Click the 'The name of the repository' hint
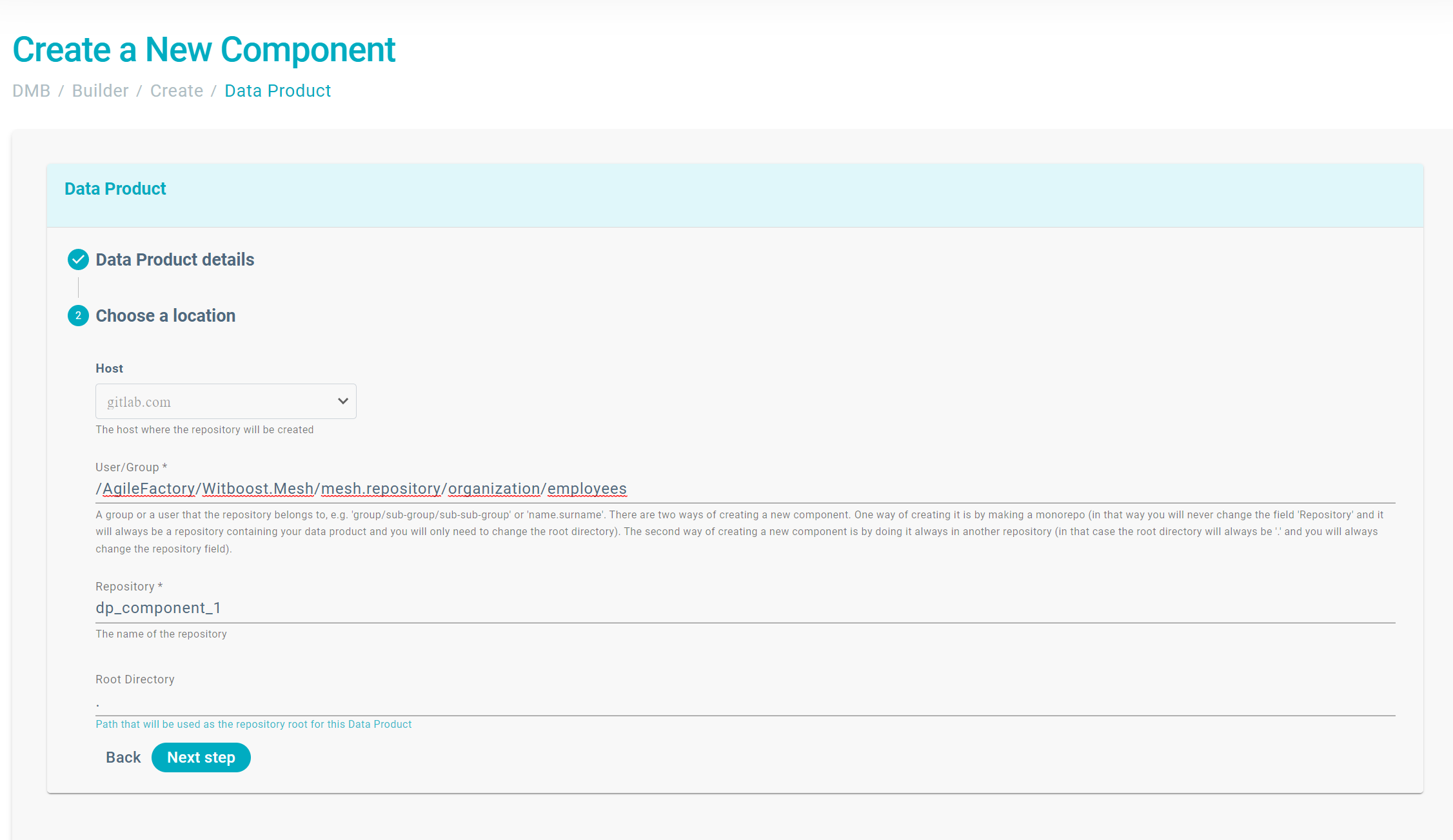The height and width of the screenshot is (840, 1453). [161, 634]
